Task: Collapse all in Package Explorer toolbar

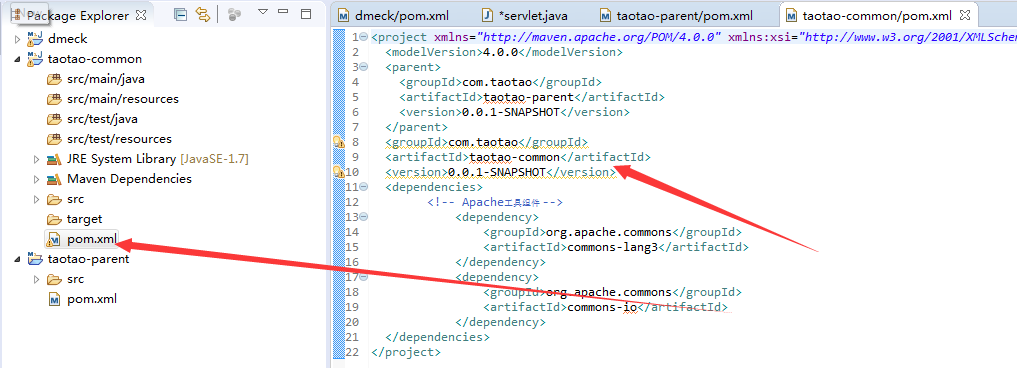Action: pos(181,14)
